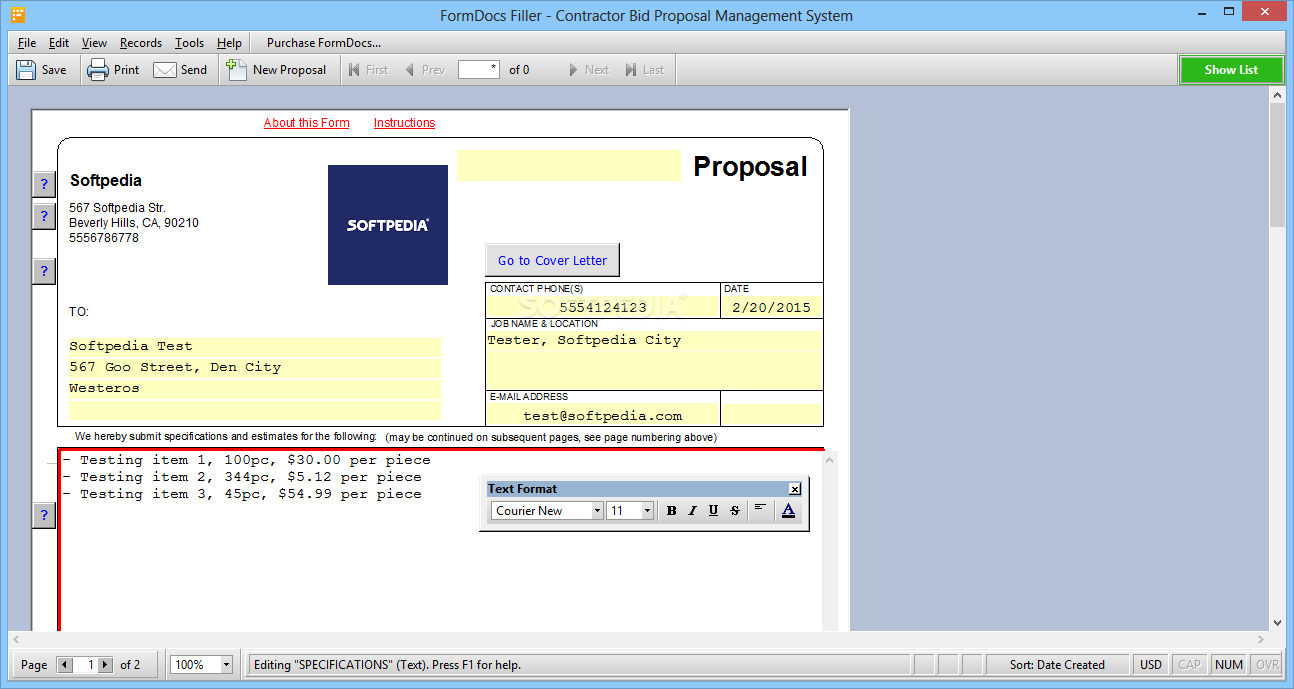Click the Go to Cover Letter button
Screen dimensions: 1294x689
pyautogui.click(x=552, y=260)
